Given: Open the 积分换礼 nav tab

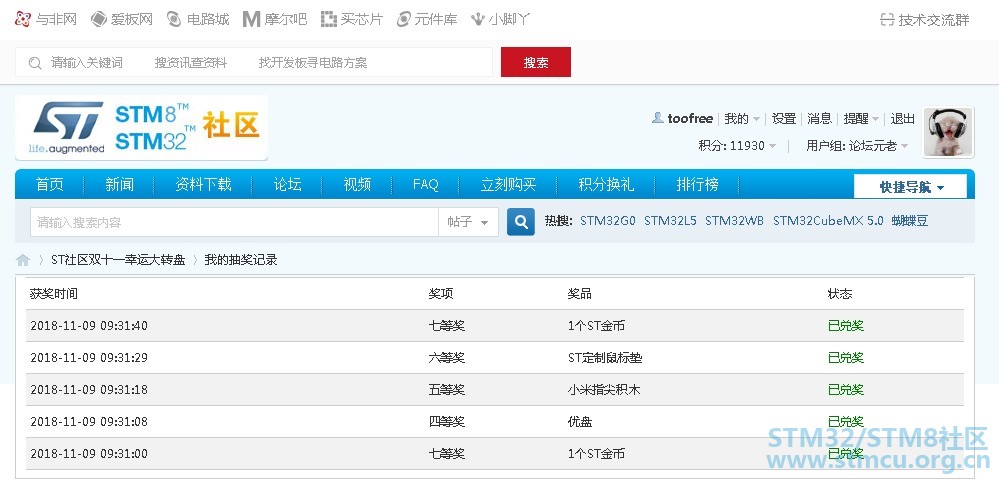Looking at the screenshot, I should pos(606,185).
